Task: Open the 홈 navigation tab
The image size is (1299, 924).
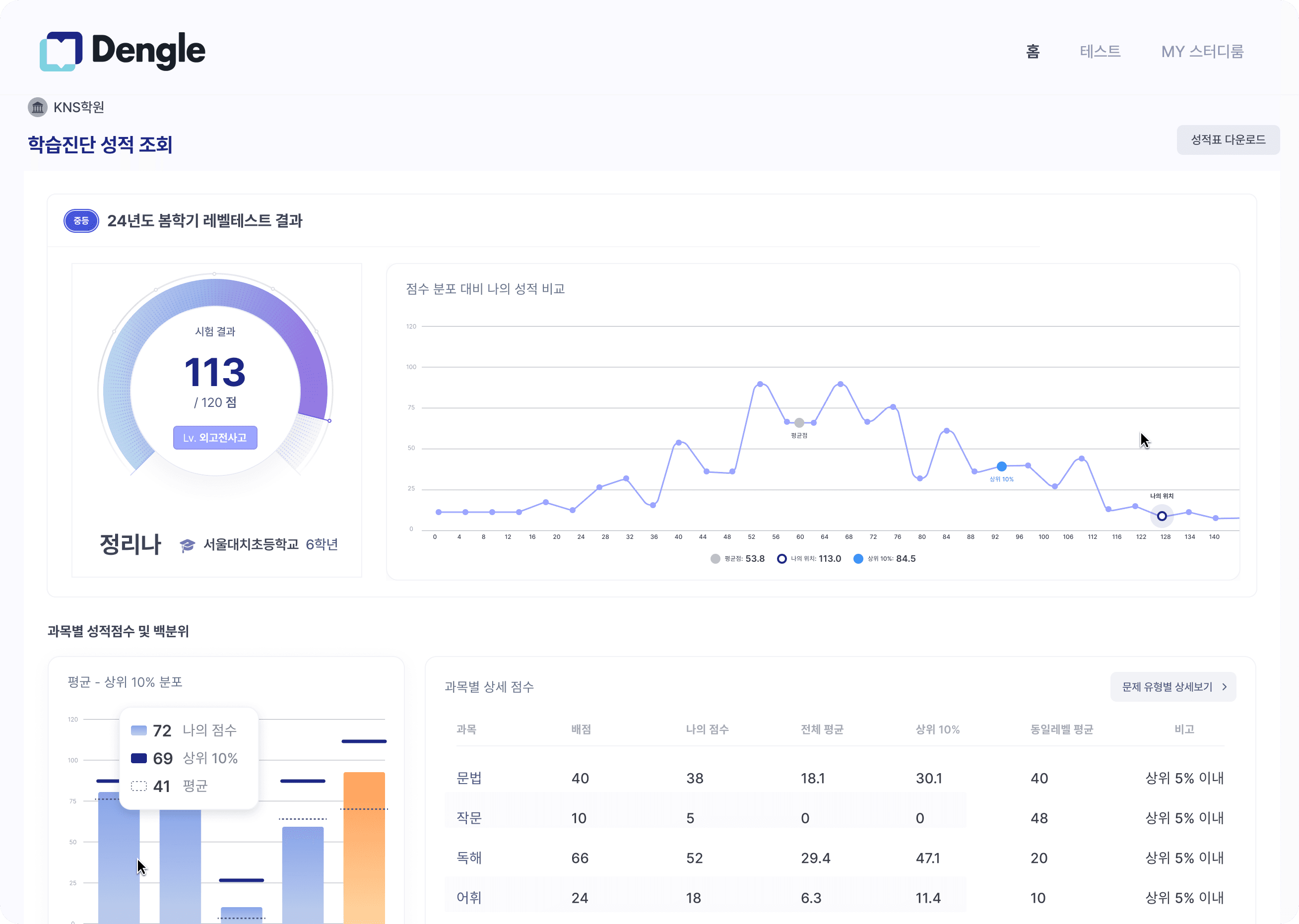Action: 1033,51
